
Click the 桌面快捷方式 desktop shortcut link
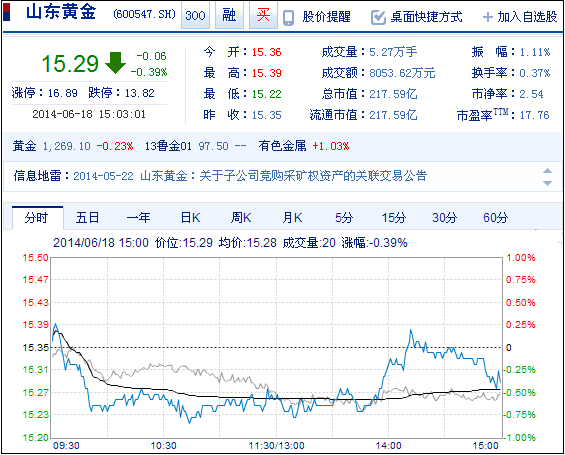pos(426,17)
